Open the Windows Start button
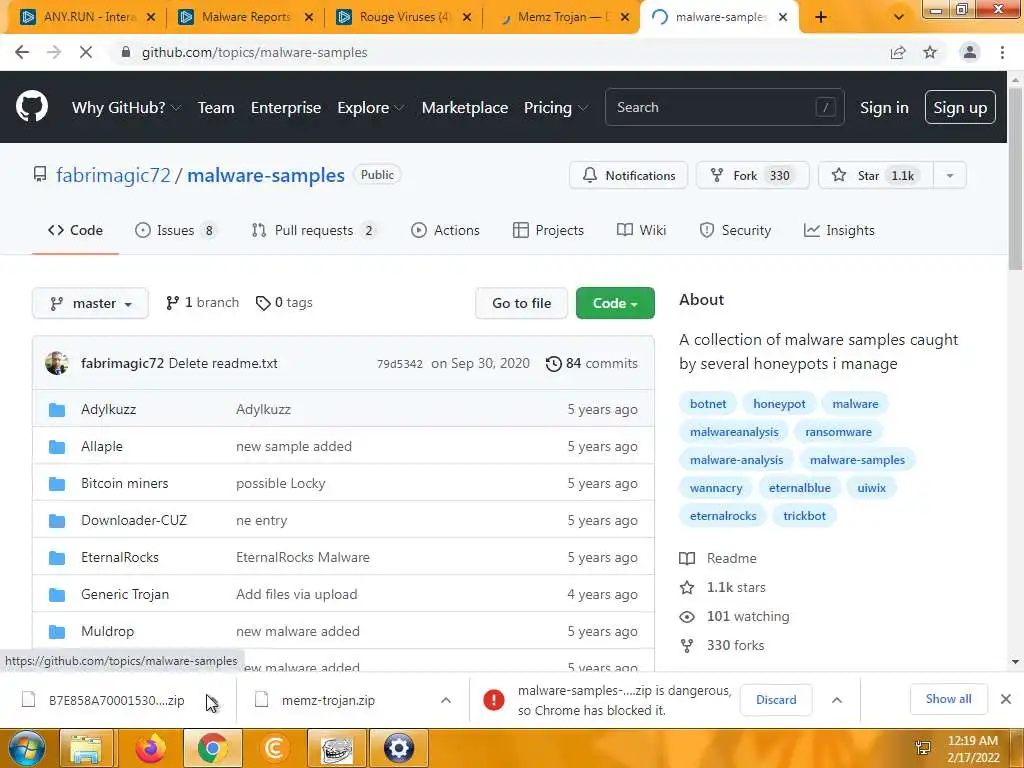Image resolution: width=1024 pixels, height=768 pixels. point(26,748)
